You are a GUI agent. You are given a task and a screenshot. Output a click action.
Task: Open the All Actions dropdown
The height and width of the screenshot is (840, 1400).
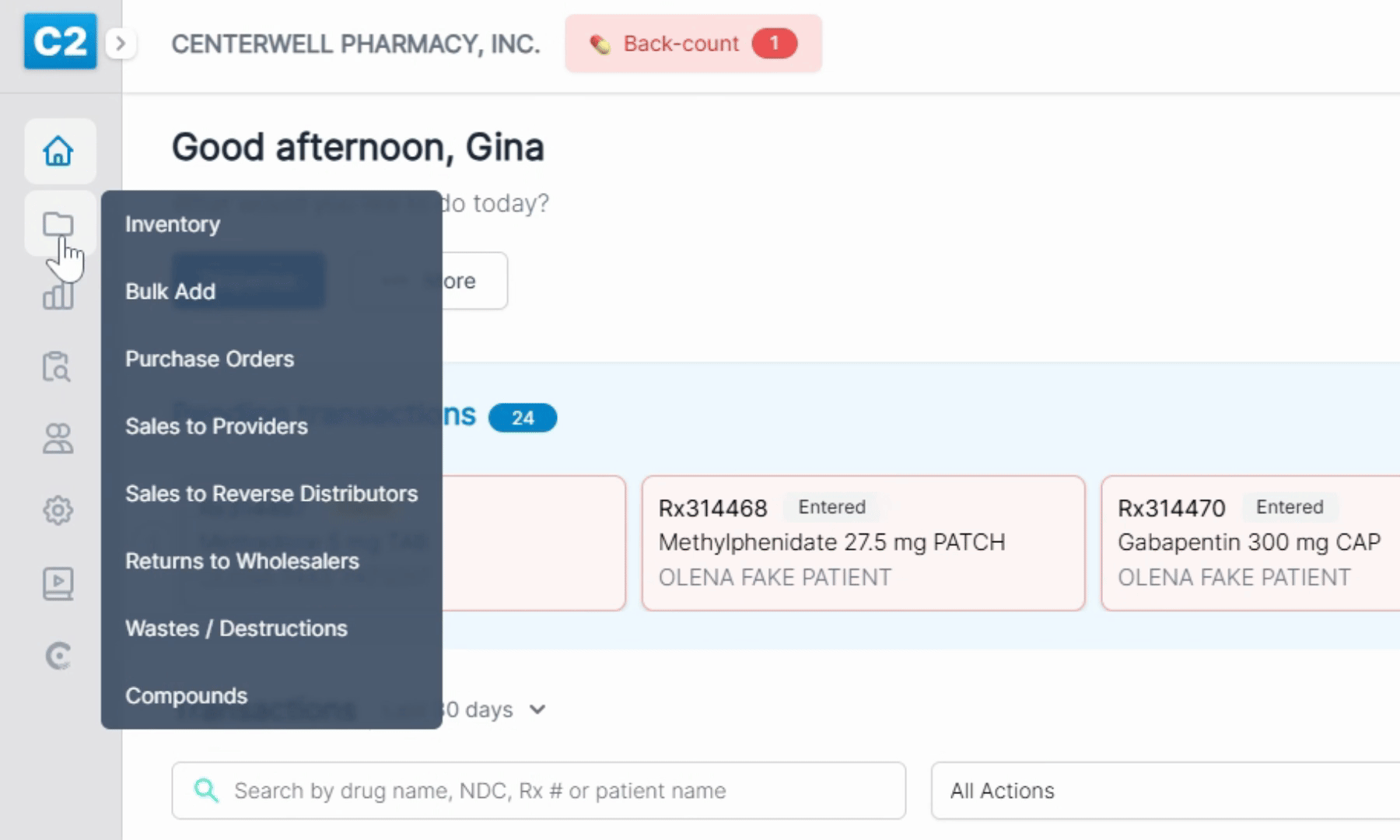(x=1165, y=790)
